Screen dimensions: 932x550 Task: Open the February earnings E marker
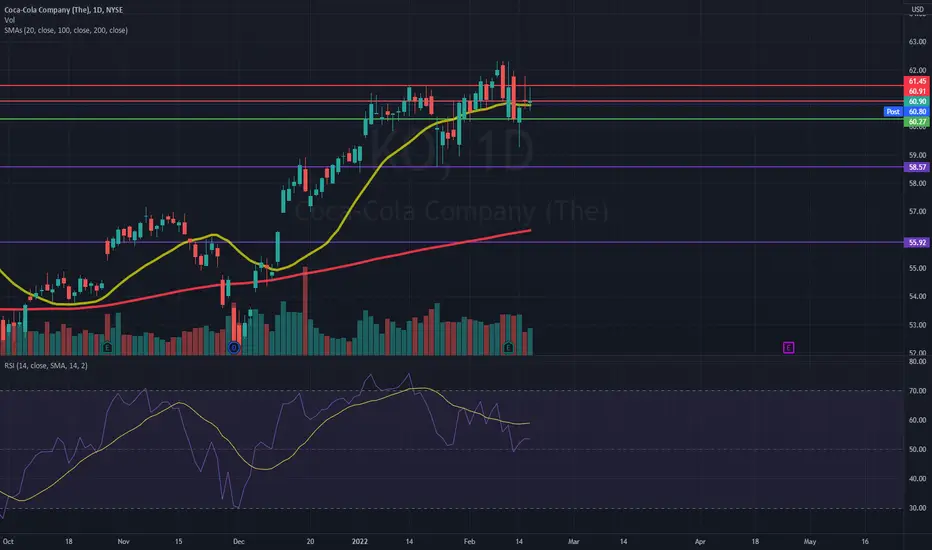[x=508, y=347]
